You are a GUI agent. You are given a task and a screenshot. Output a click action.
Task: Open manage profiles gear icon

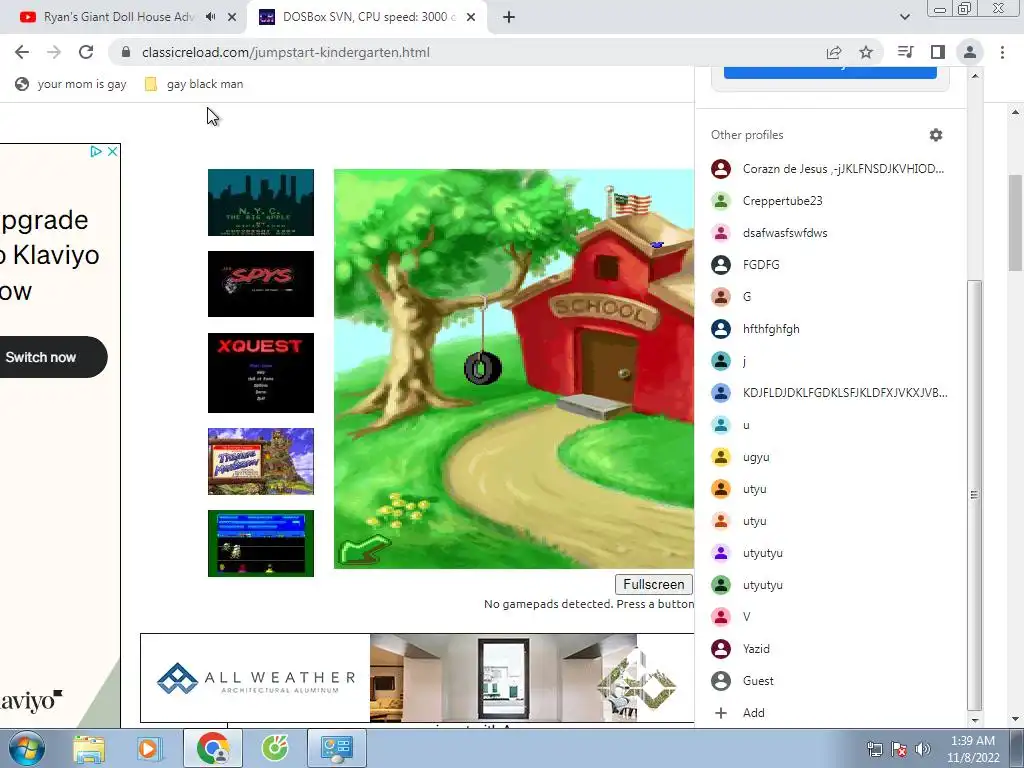(x=936, y=135)
